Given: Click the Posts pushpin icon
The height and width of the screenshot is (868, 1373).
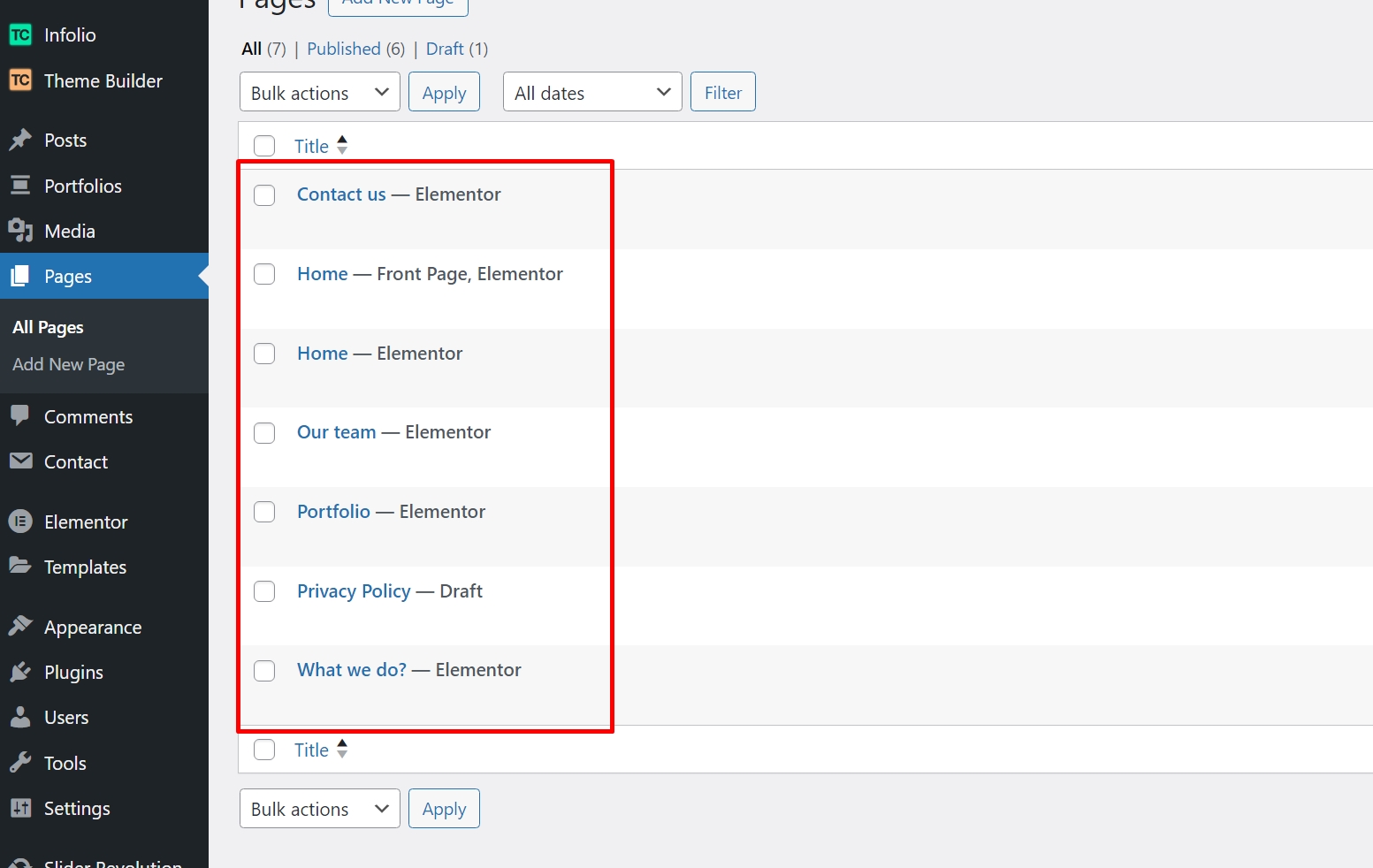Looking at the screenshot, I should [20, 140].
